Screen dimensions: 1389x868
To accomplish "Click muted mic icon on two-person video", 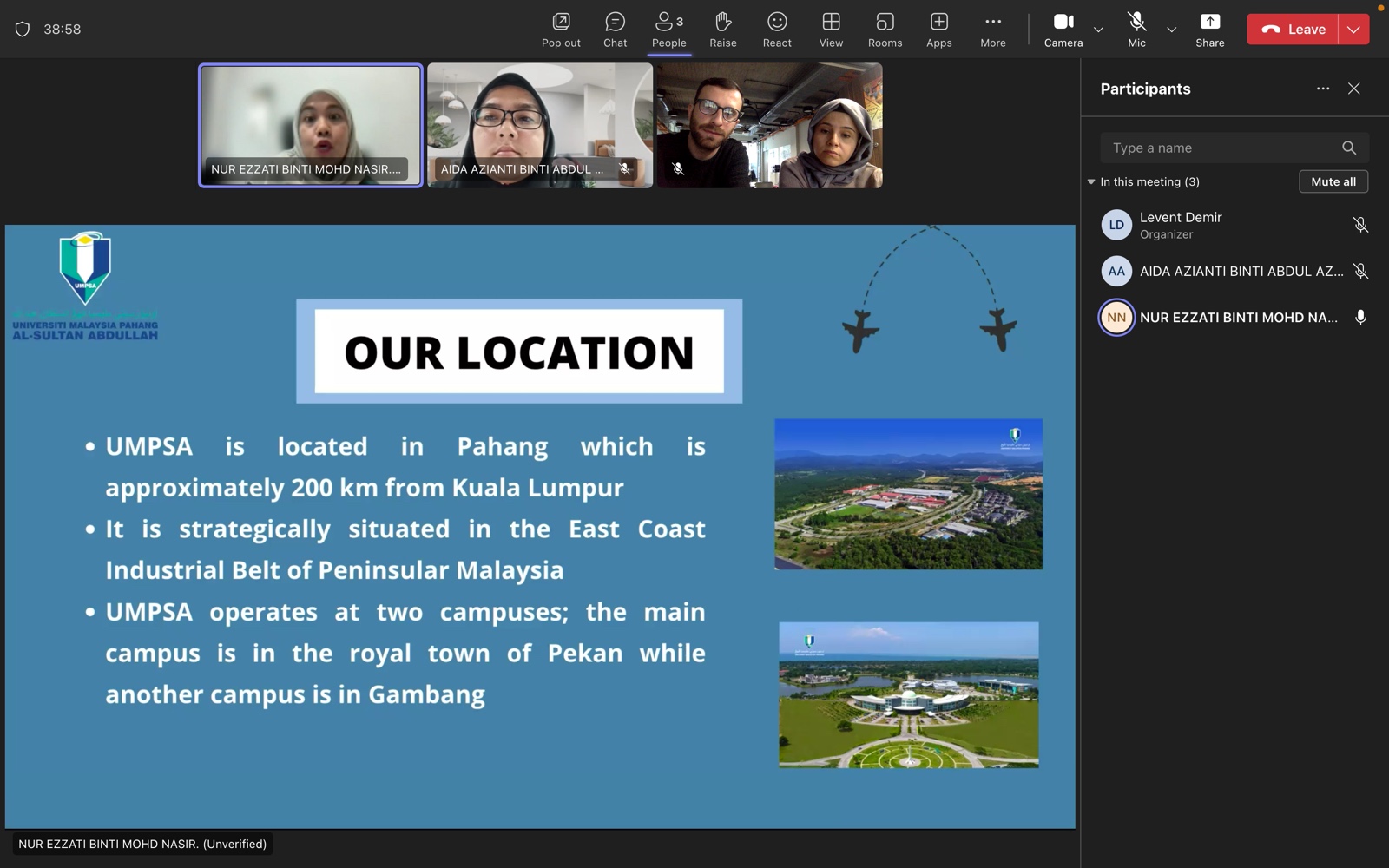I will (x=678, y=169).
